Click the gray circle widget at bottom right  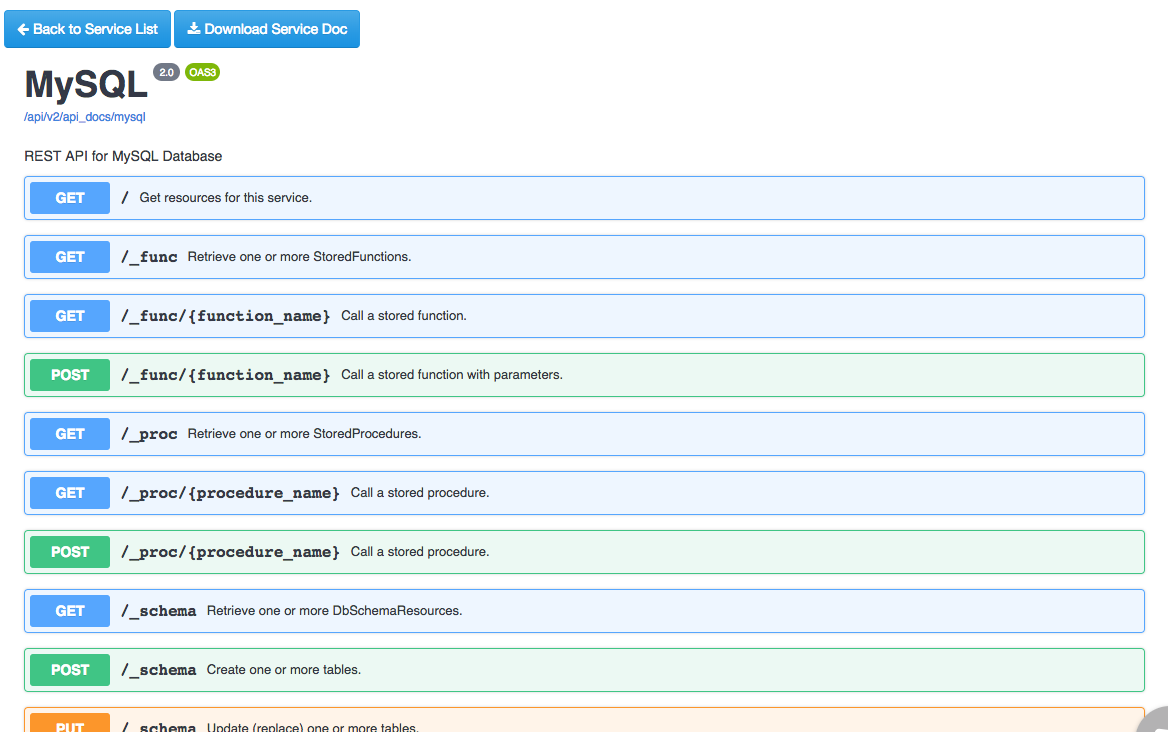[1155, 722]
